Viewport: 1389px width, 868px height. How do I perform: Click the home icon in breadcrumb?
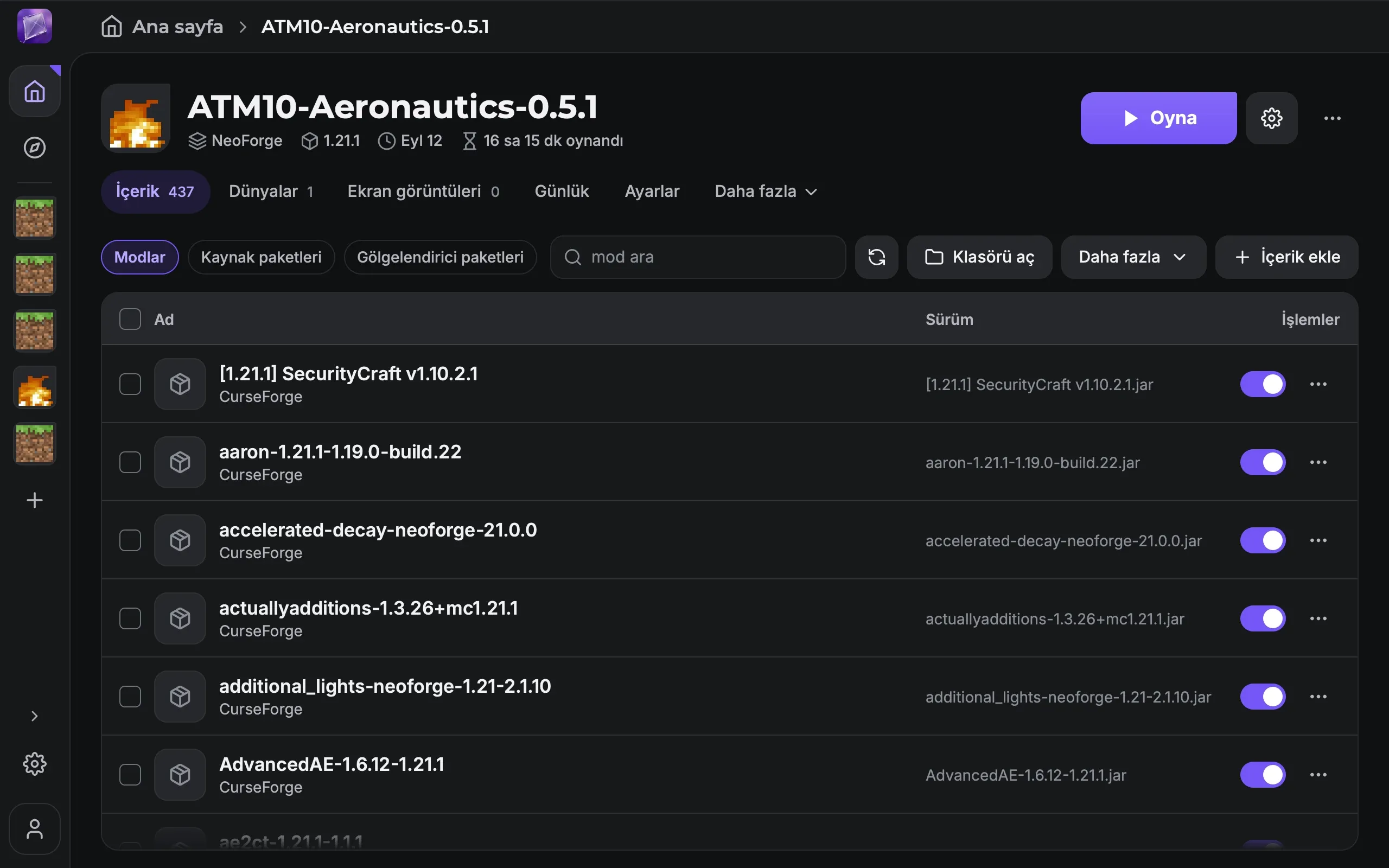coord(111,27)
